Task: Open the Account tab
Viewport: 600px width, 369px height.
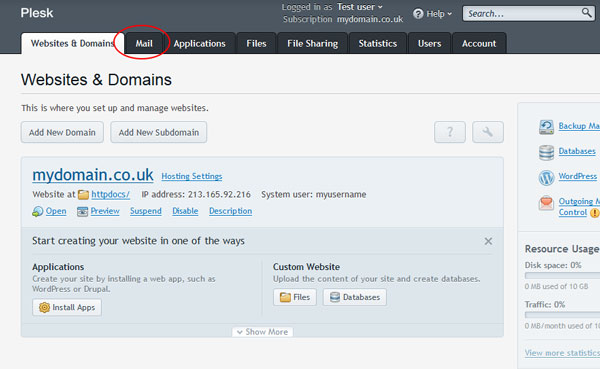Action: click(479, 43)
